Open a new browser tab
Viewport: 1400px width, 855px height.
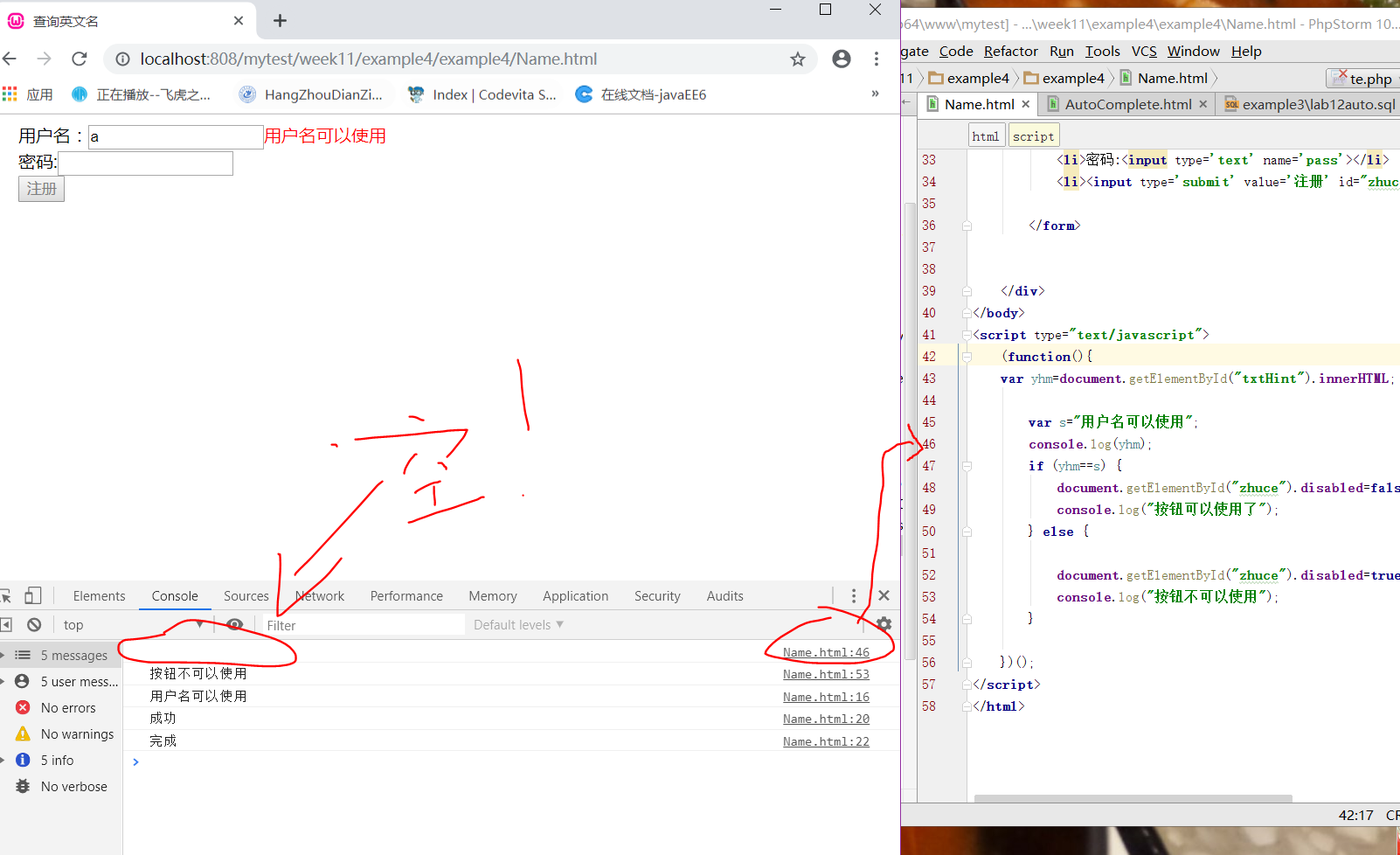280,20
